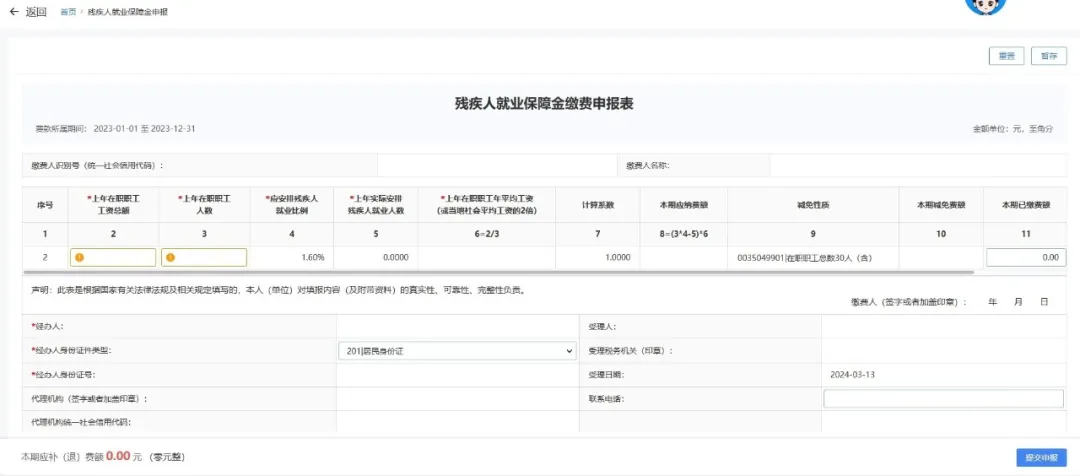This screenshot has width=1080, height=476.
Task: Click the 重置 button
Action: [1007, 56]
